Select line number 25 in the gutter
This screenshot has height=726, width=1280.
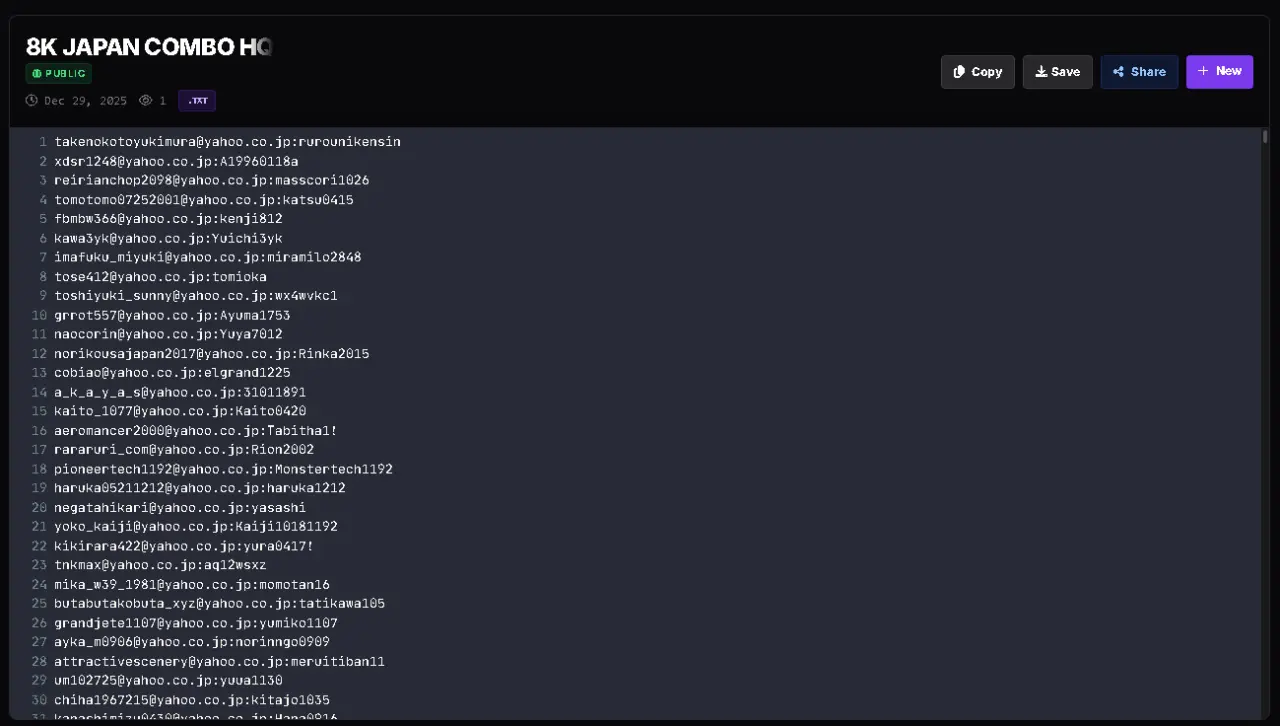pos(39,604)
